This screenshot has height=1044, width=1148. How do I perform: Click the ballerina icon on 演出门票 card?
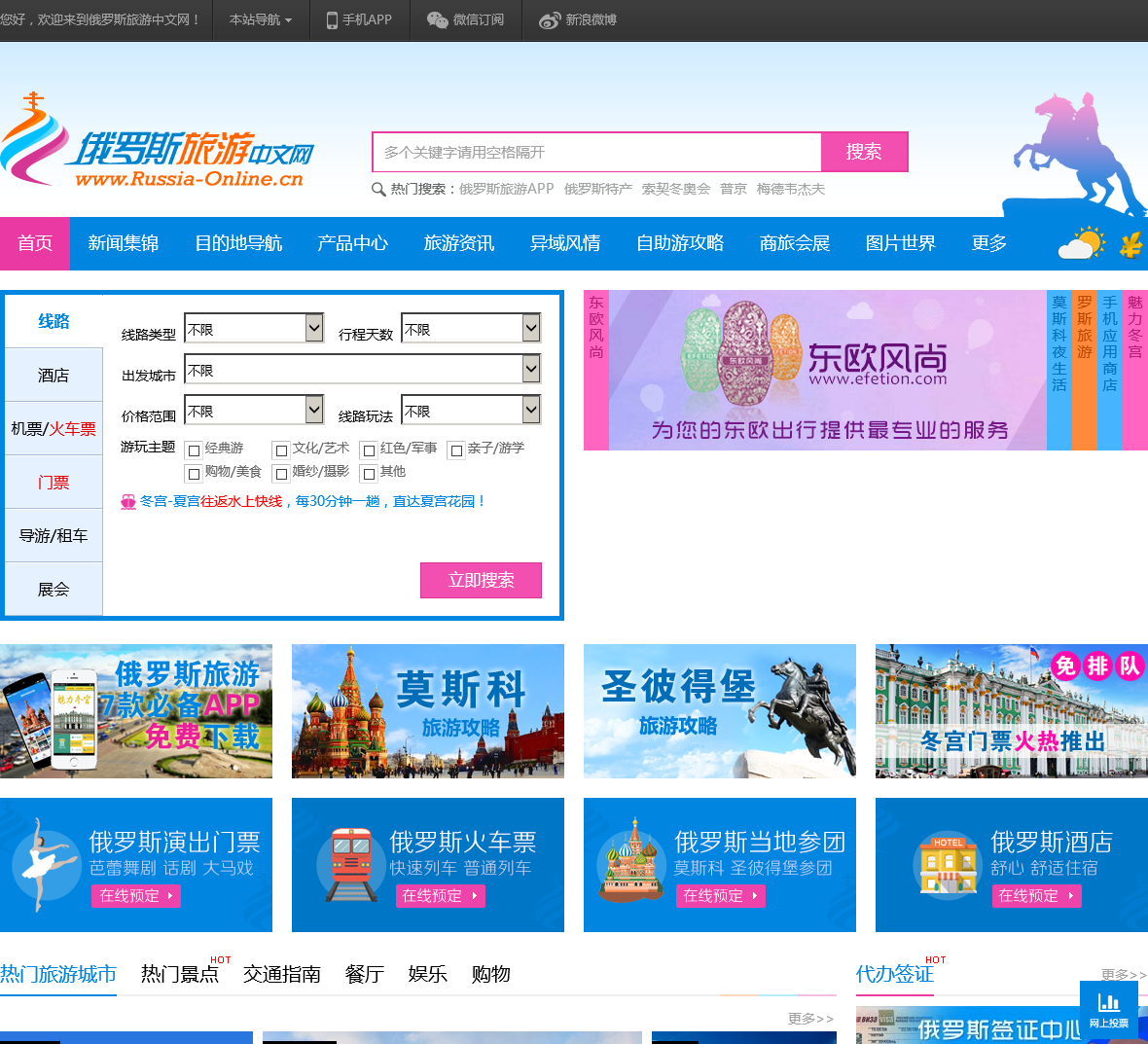click(46, 865)
